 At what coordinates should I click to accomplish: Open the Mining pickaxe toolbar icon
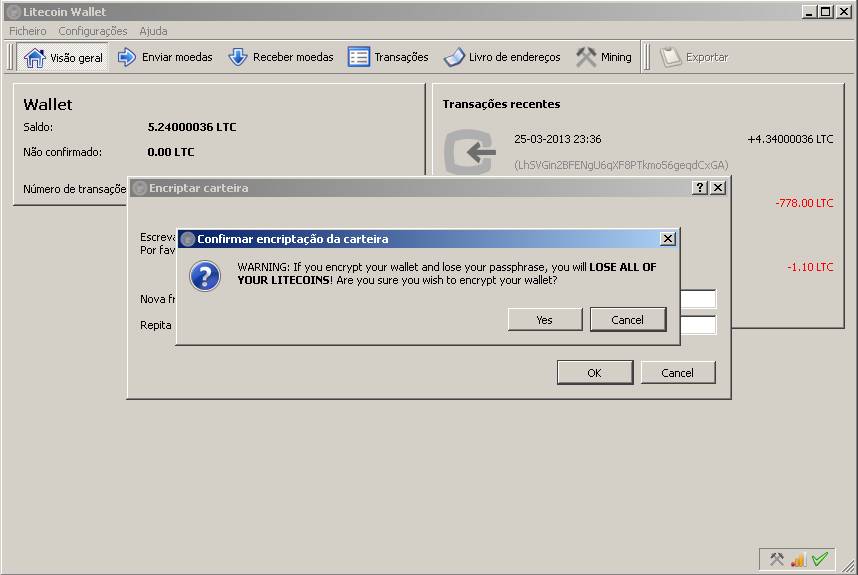click(586, 57)
